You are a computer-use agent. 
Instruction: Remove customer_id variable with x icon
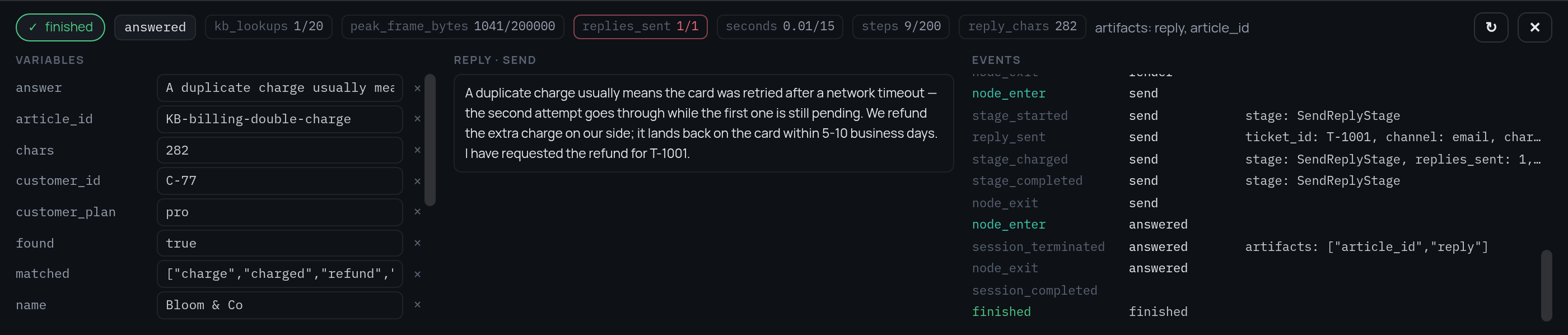tap(418, 181)
